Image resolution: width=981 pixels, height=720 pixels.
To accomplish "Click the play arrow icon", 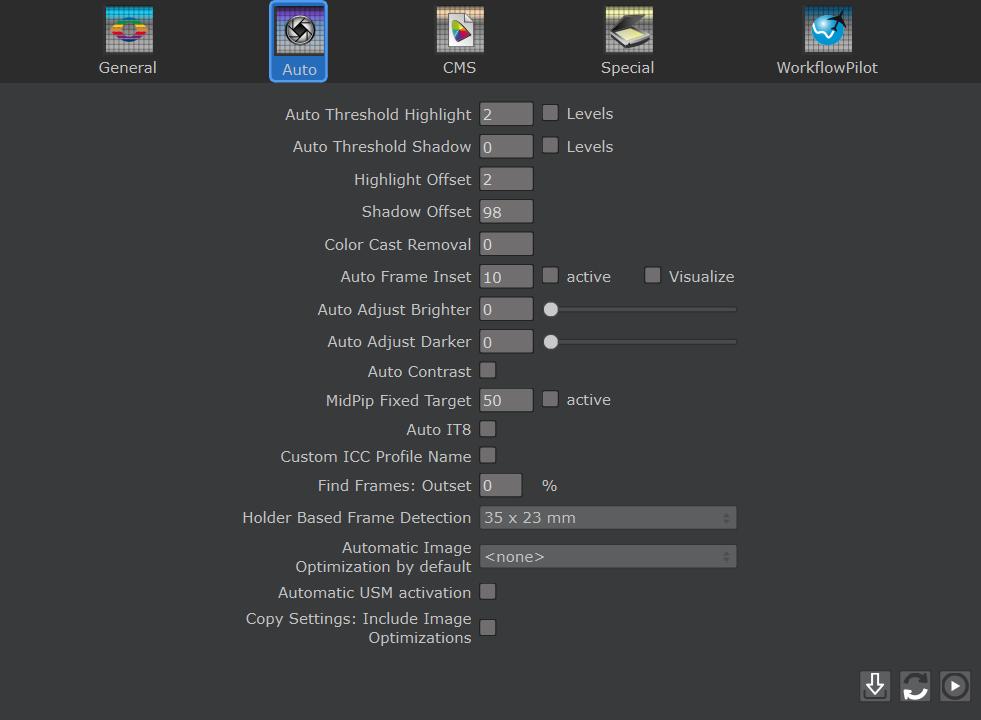I will pyautogui.click(x=955, y=686).
